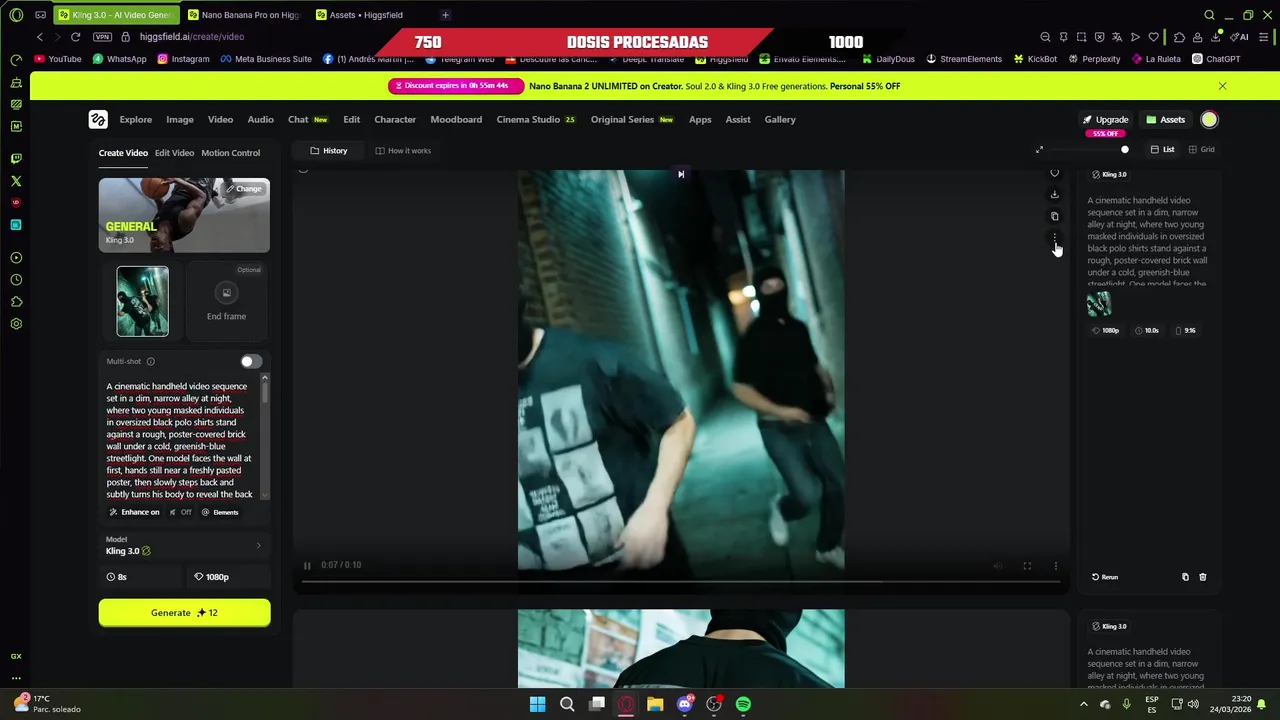Screen dimensions: 1280x720
Task: Open Twitch from the Opera sidebar
Action: (16, 158)
